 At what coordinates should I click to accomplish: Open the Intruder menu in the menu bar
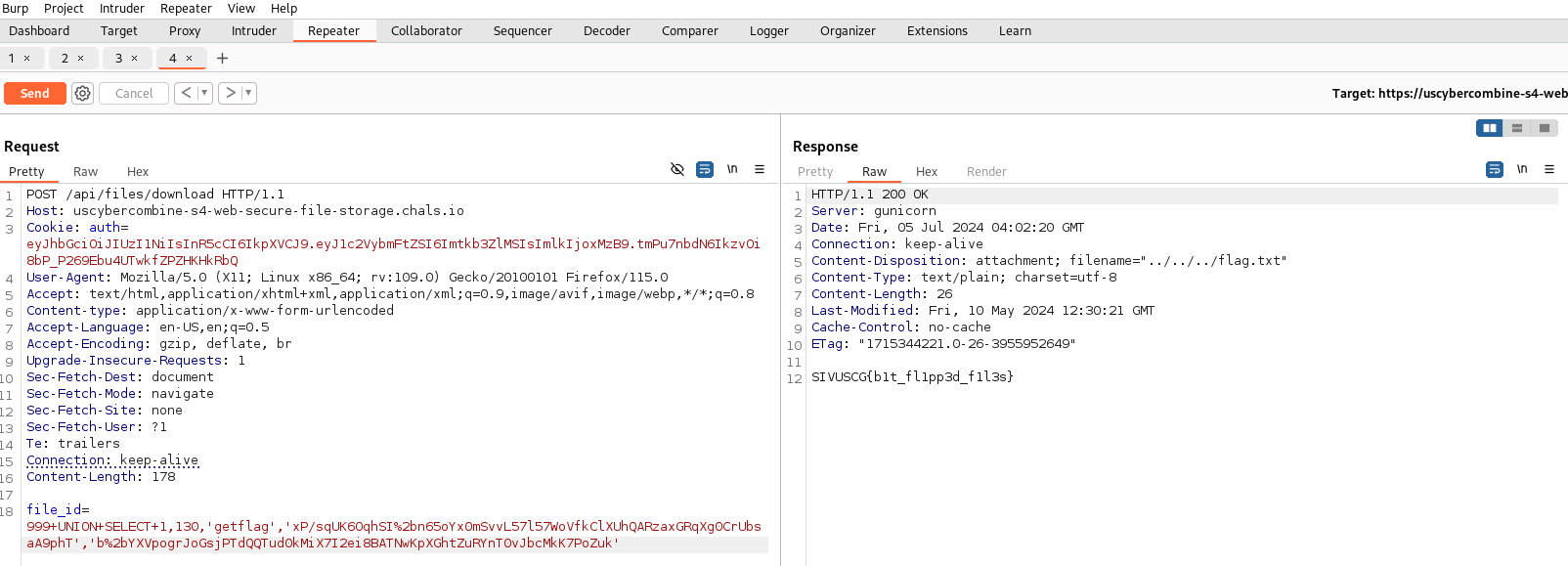click(x=122, y=9)
